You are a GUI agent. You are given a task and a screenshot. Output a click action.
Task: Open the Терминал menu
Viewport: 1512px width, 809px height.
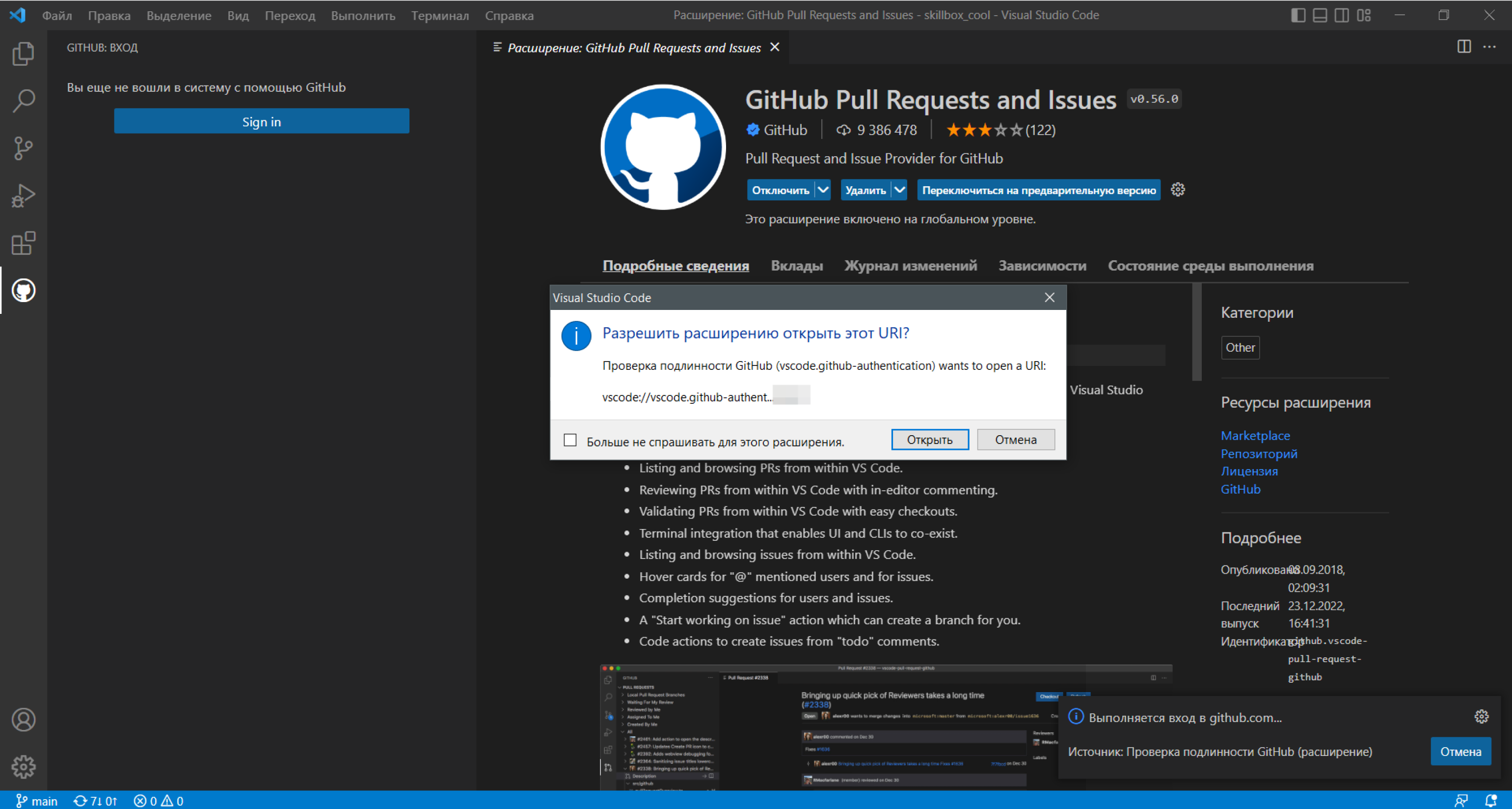pyautogui.click(x=440, y=15)
